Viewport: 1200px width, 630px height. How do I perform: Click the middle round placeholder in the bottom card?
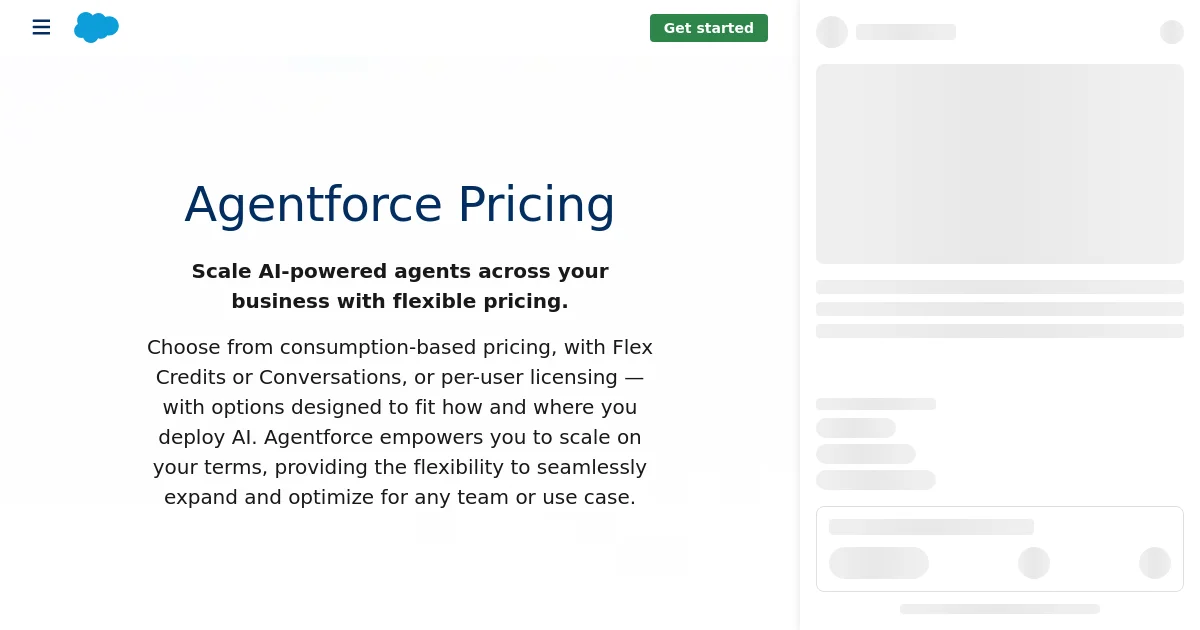pos(1034,563)
